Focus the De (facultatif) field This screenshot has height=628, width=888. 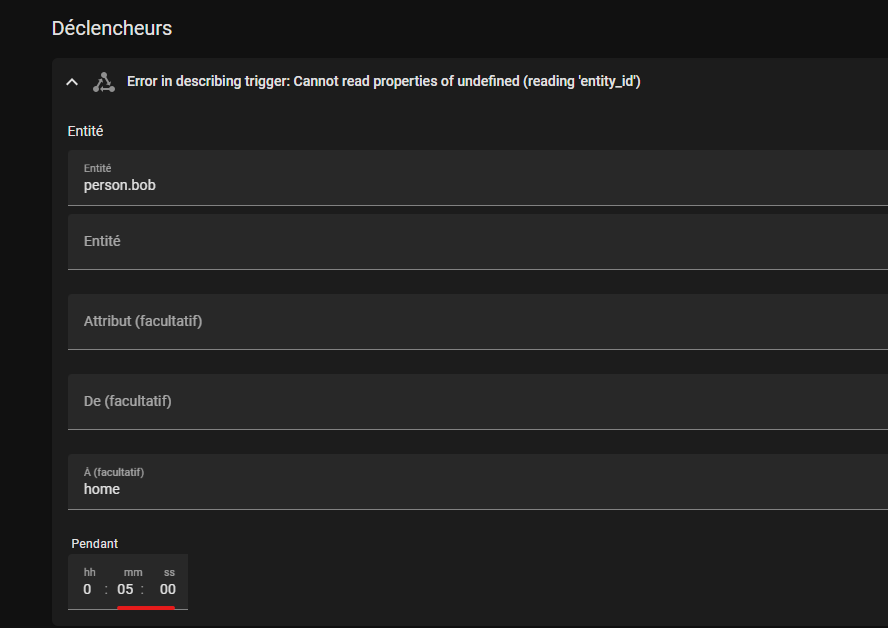point(478,401)
